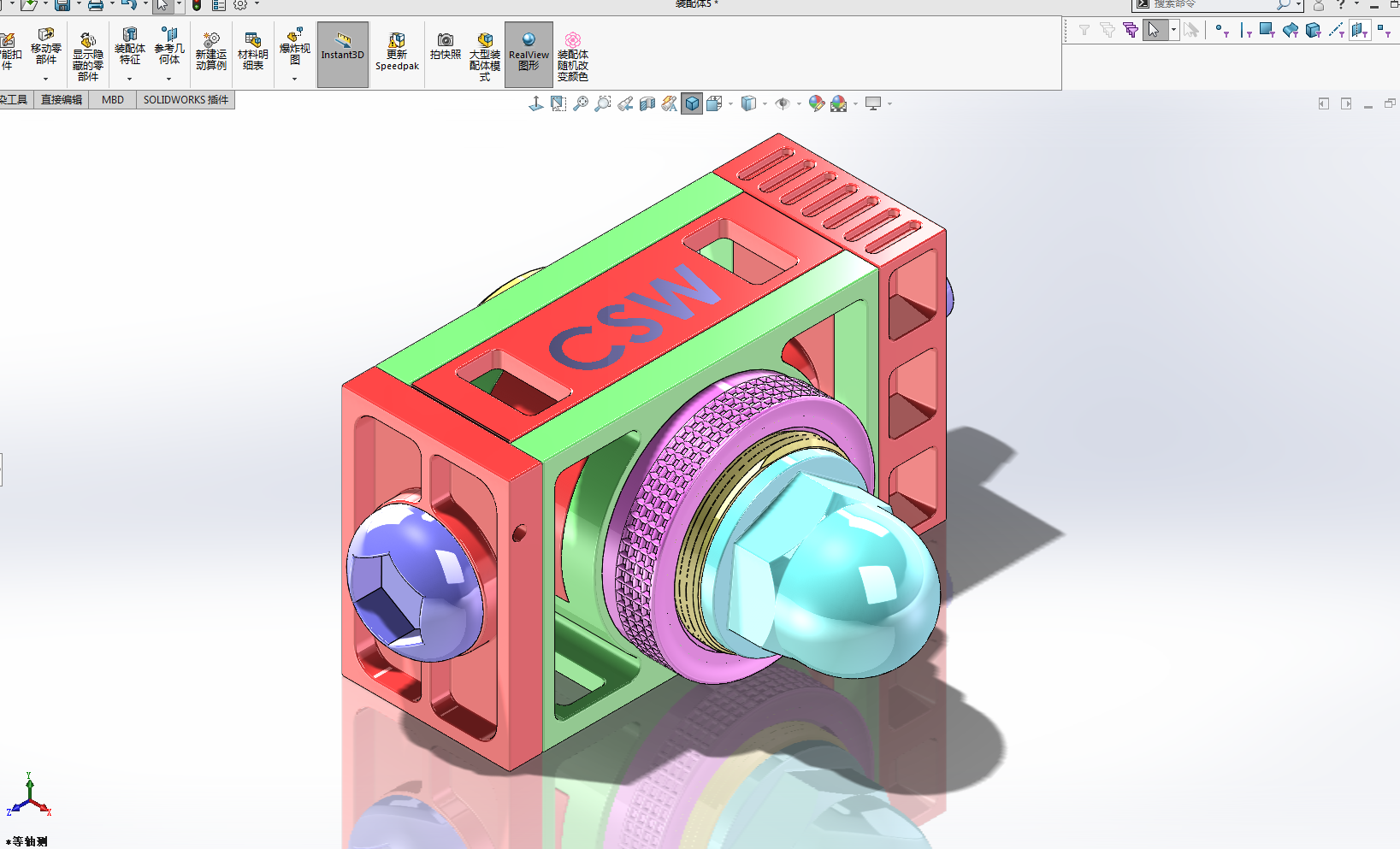The image size is (1400, 849).
Task: Switch to the SOLIDWORKS 插件 tab
Action: click(185, 99)
